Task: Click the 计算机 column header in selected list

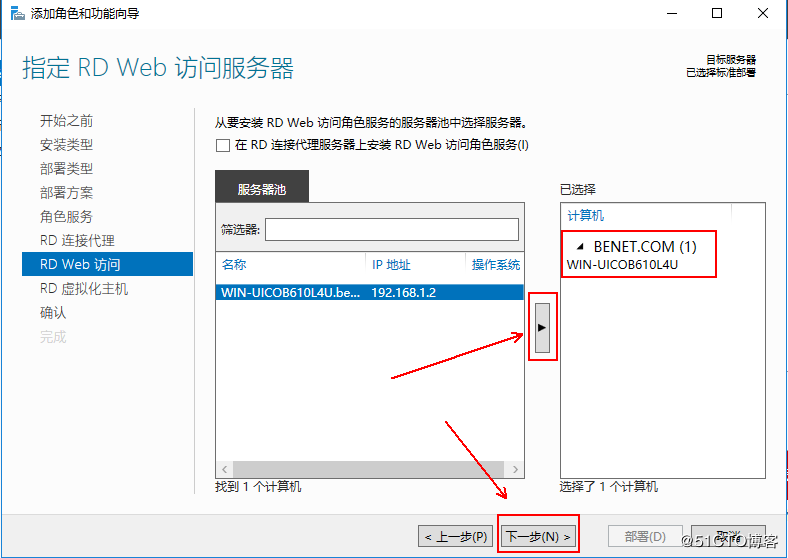Action: click(x=645, y=216)
